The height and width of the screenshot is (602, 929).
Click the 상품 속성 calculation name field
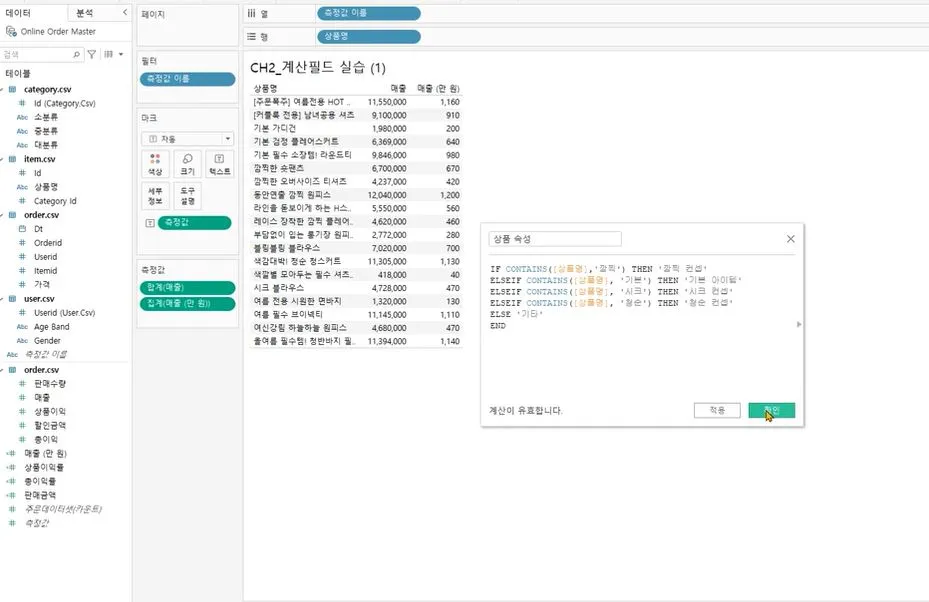555,239
